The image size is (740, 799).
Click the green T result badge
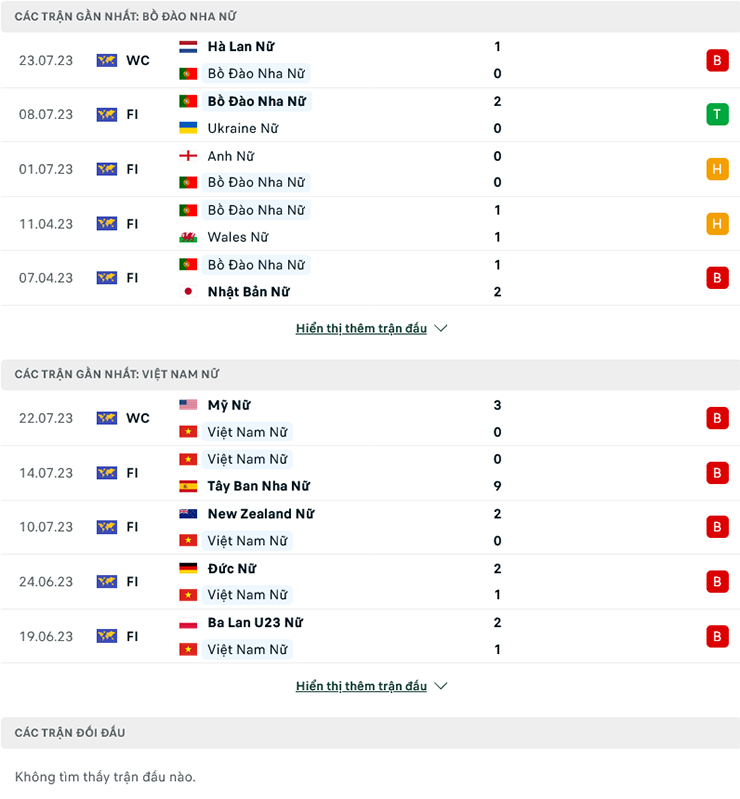coord(717,114)
